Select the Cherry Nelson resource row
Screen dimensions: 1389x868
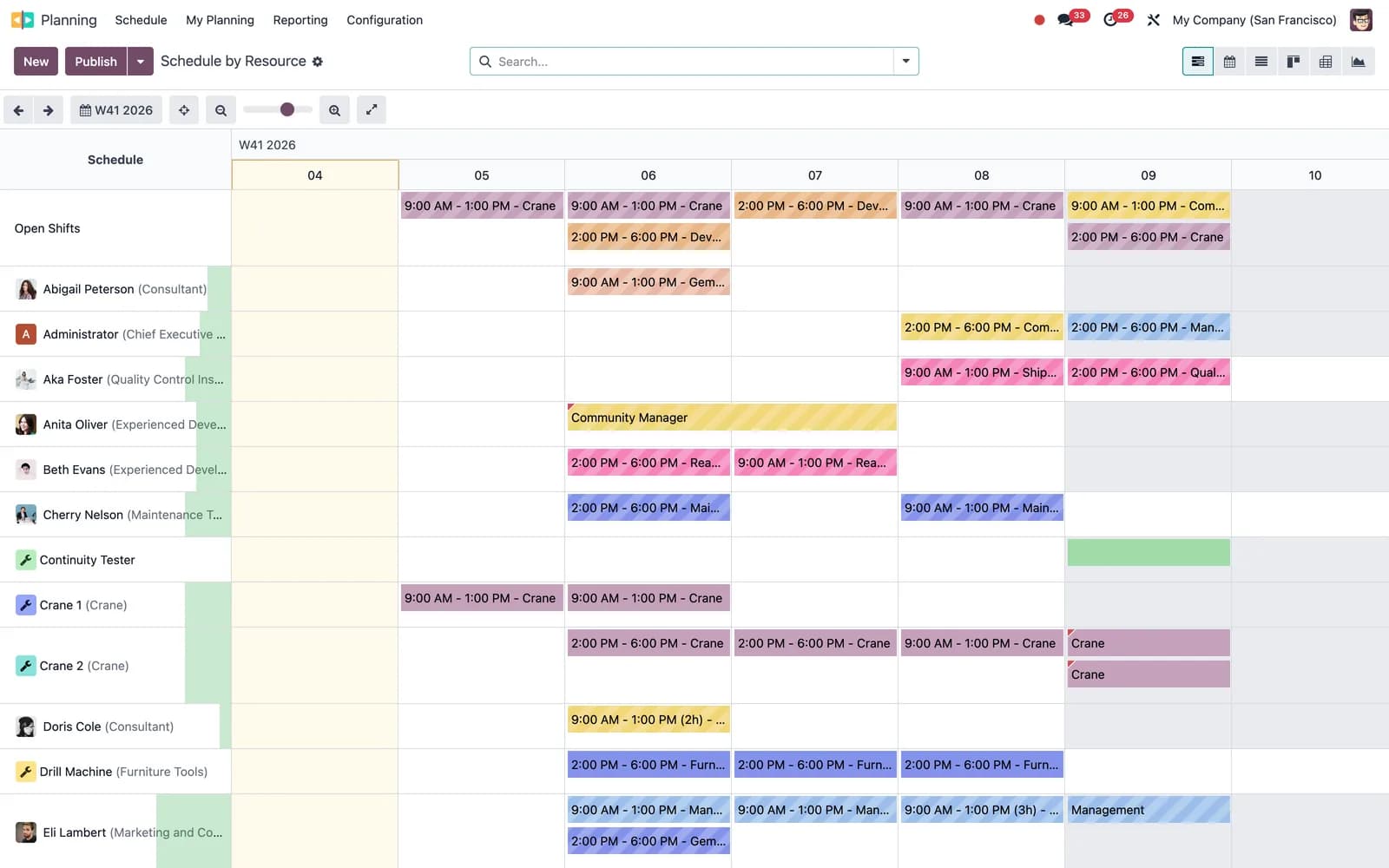pos(115,515)
